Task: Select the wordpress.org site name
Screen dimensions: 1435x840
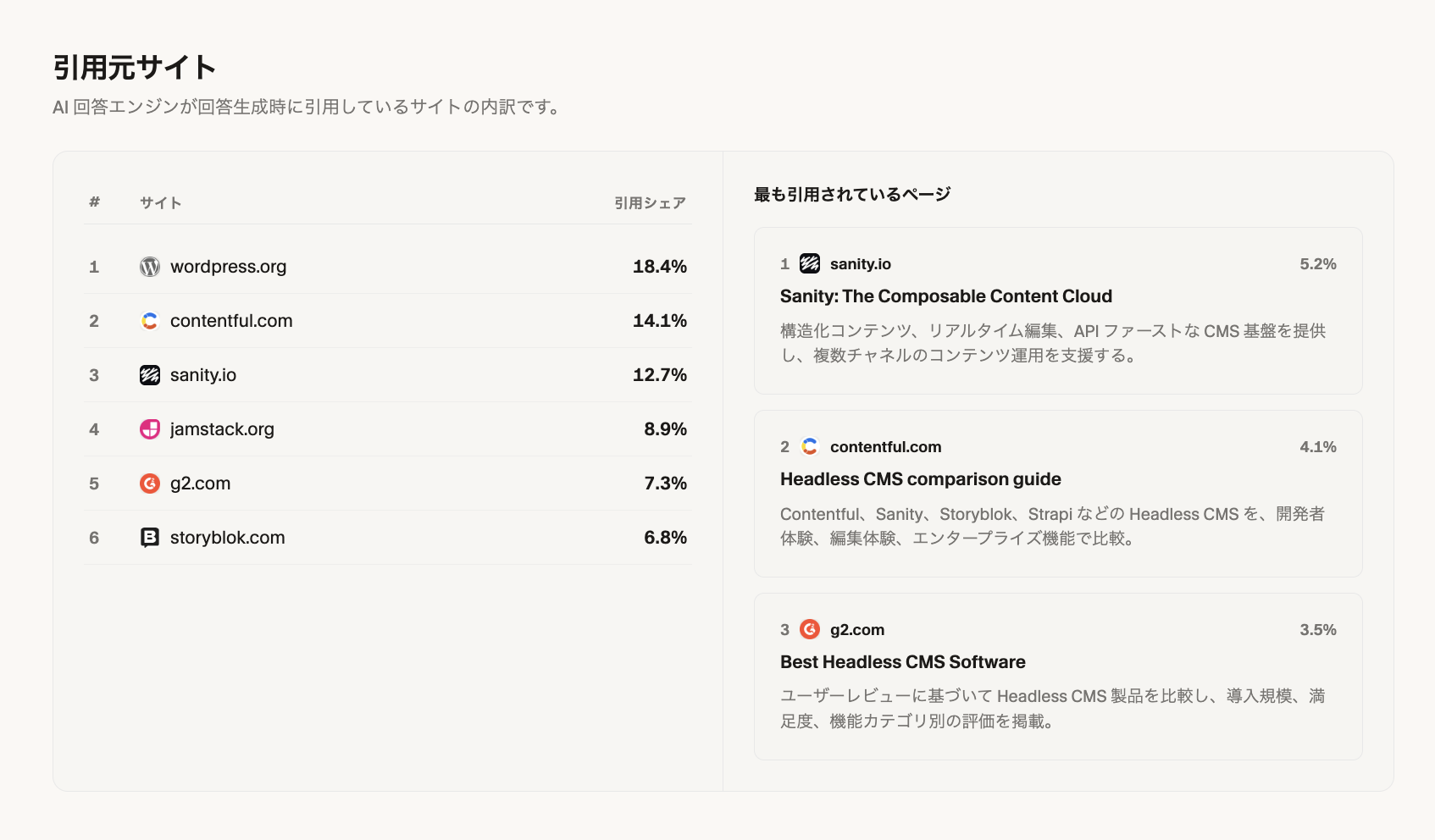Action: [x=228, y=267]
